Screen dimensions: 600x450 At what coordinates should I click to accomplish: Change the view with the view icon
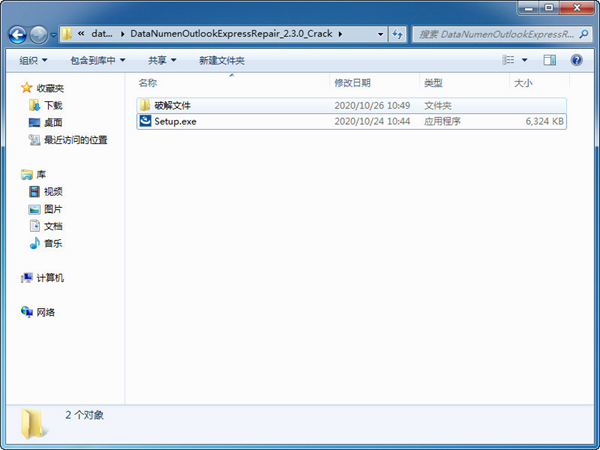point(508,60)
